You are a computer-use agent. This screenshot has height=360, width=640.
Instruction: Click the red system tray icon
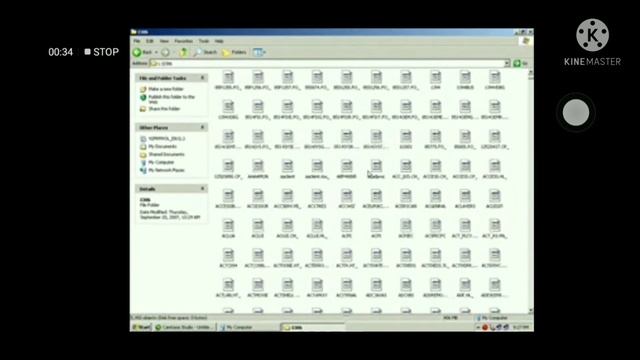(485, 327)
